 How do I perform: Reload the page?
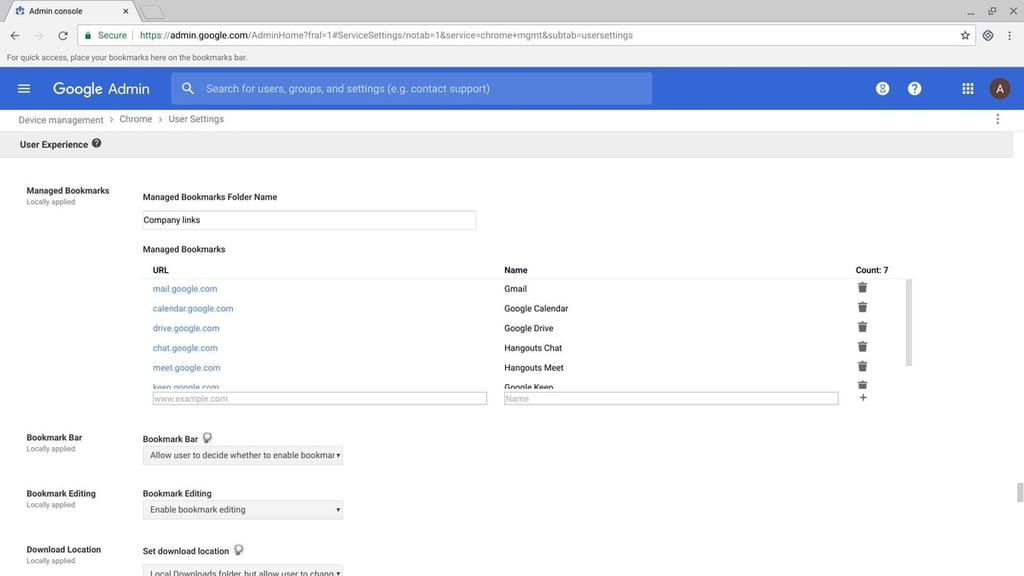pyautogui.click(x=63, y=35)
